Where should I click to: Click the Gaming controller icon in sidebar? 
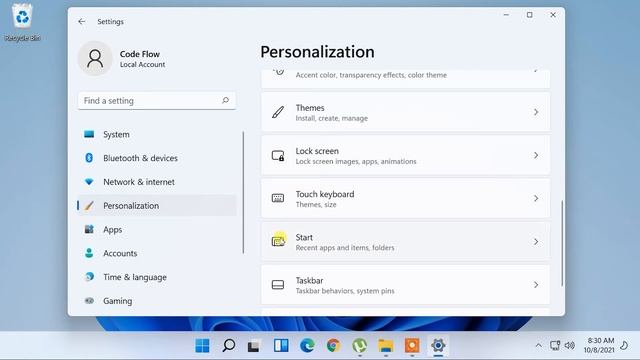point(89,301)
